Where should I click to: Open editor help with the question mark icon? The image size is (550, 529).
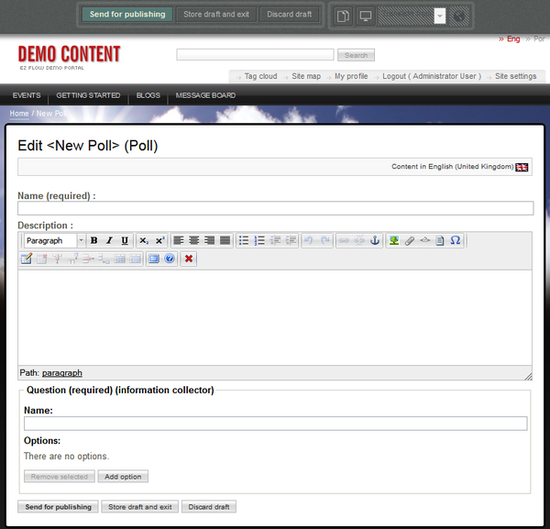tap(169, 259)
